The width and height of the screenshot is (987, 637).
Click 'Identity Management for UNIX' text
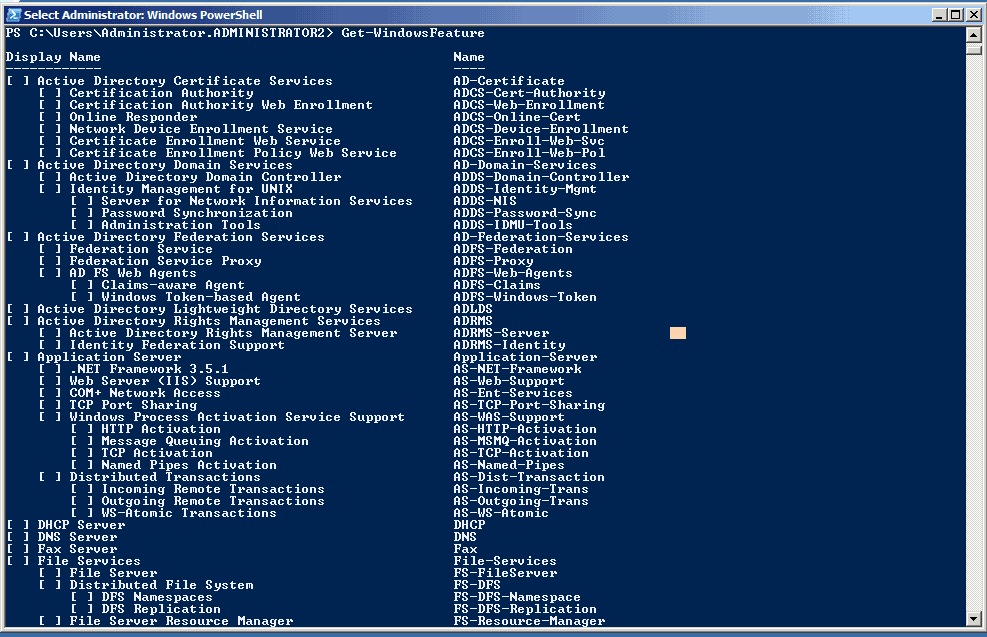[x=181, y=189]
